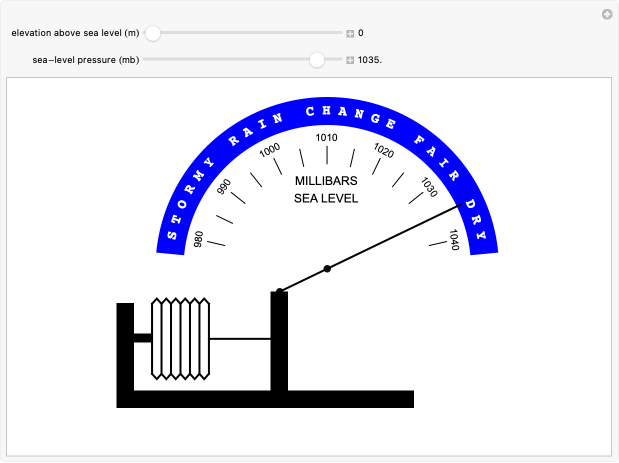Click the plus icon in top-right corner
619x463 pixels.
click(x=606, y=14)
